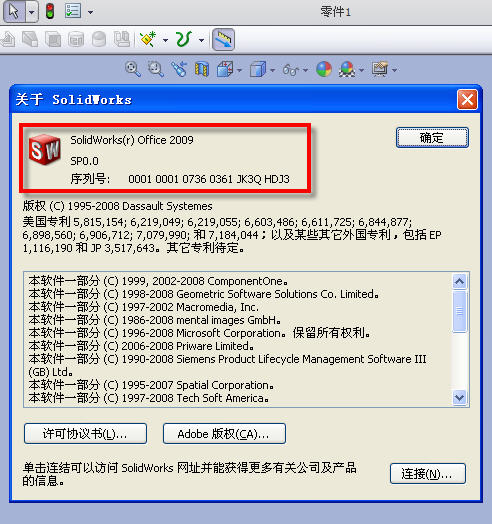Expand the cursor selection dropdown arrow
This screenshot has width=492, height=524.
pos(32,12)
